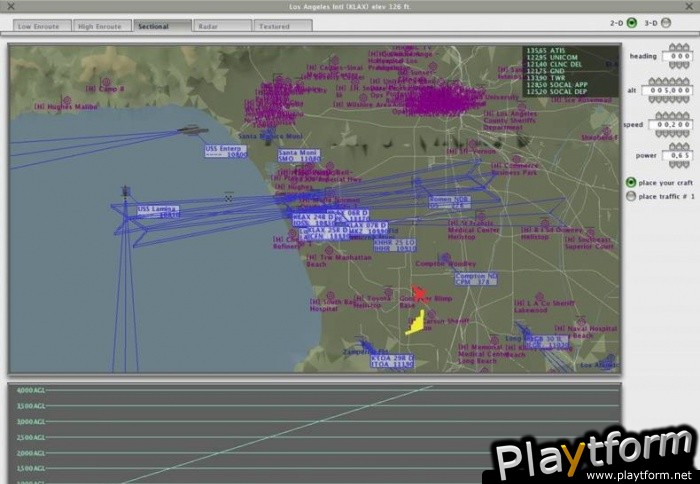Click the Compton Woodley airport icon
This screenshot has height=484, width=700.
coord(444,257)
